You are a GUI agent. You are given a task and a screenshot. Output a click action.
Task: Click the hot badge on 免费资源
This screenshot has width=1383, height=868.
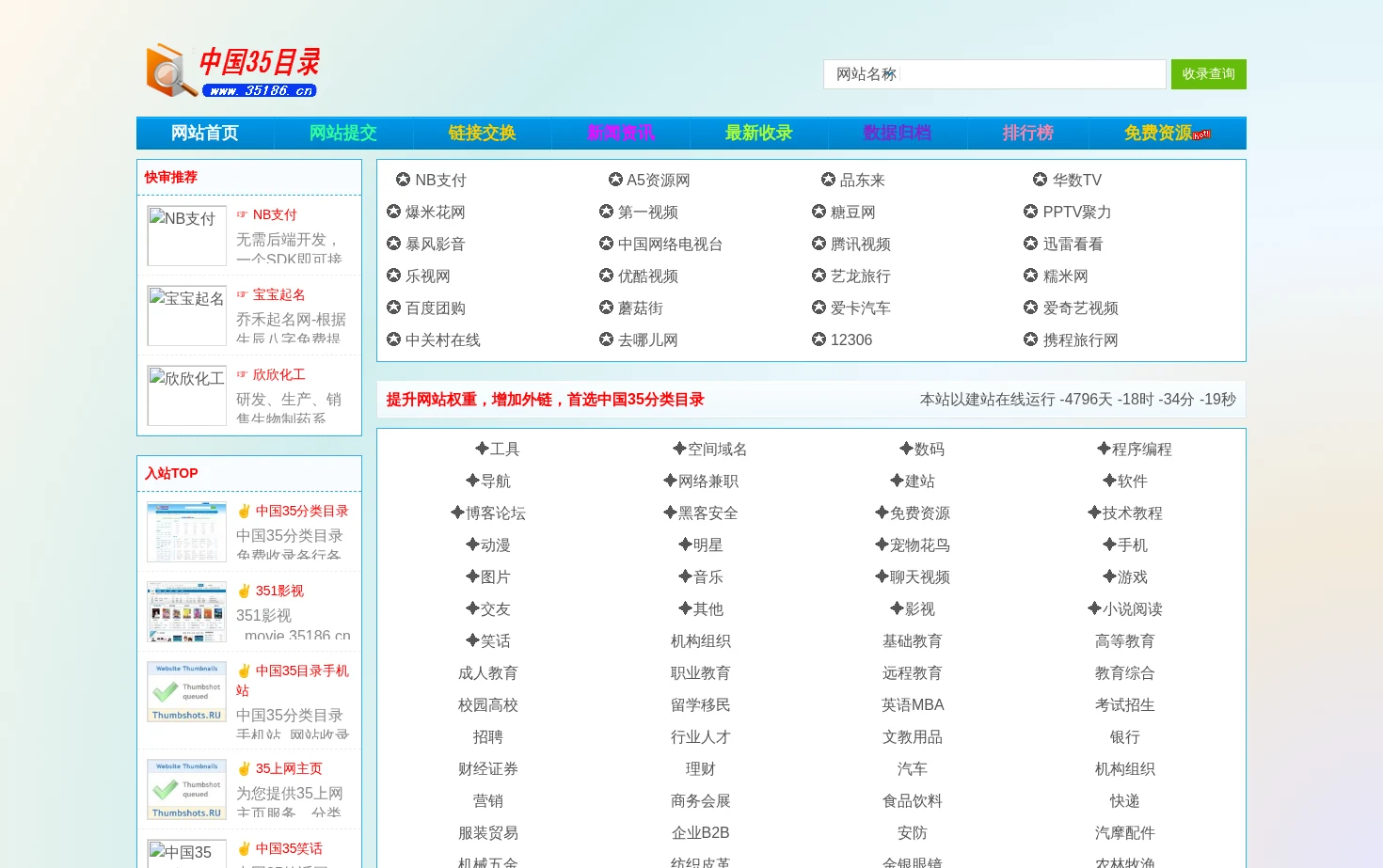pos(1201,134)
